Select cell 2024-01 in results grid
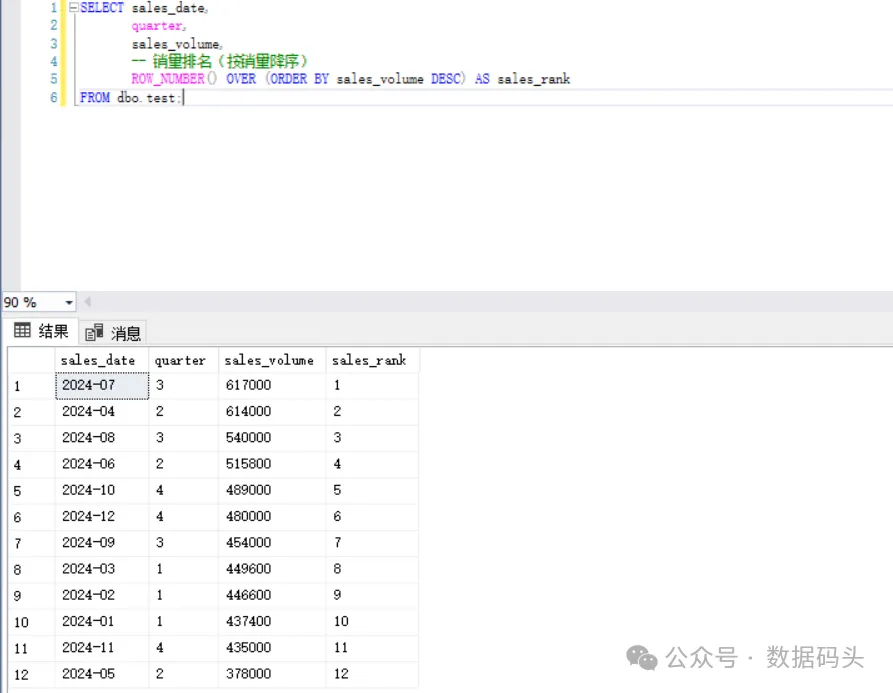Image resolution: width=893 pixels, height=693 pixels. tap(102, 621)
